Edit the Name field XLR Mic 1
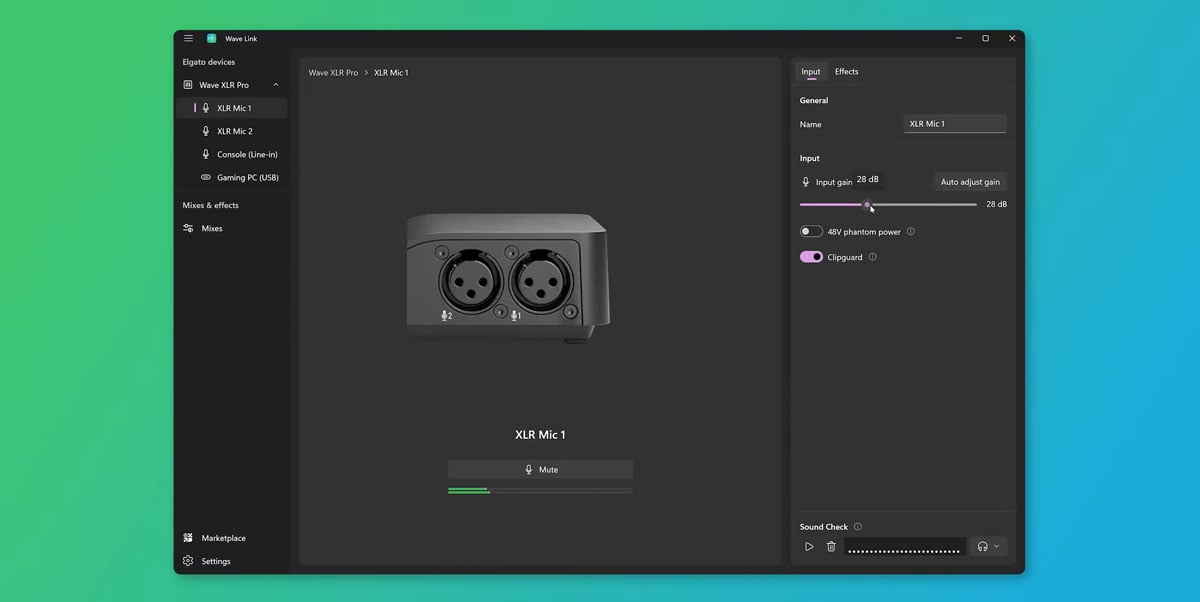The height and width of the screenshot is (602, 1200). 955,124
